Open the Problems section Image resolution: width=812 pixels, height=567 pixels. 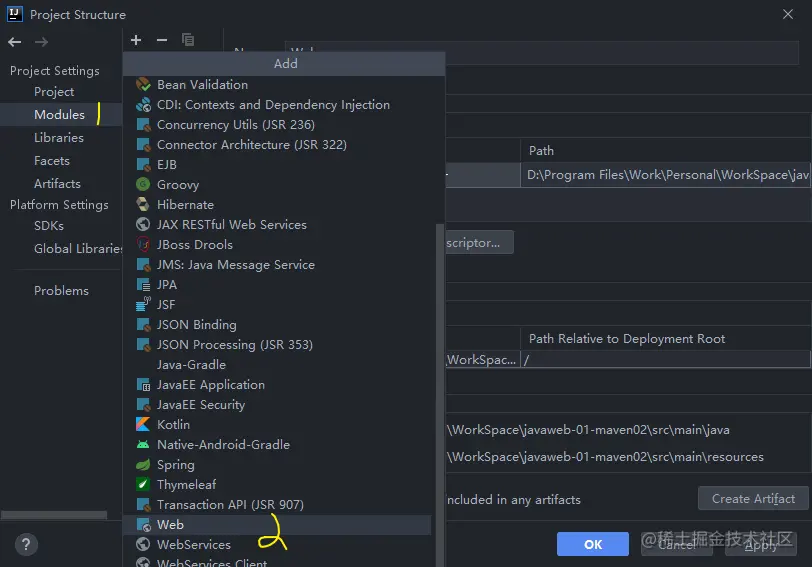(x=61, y=291)
